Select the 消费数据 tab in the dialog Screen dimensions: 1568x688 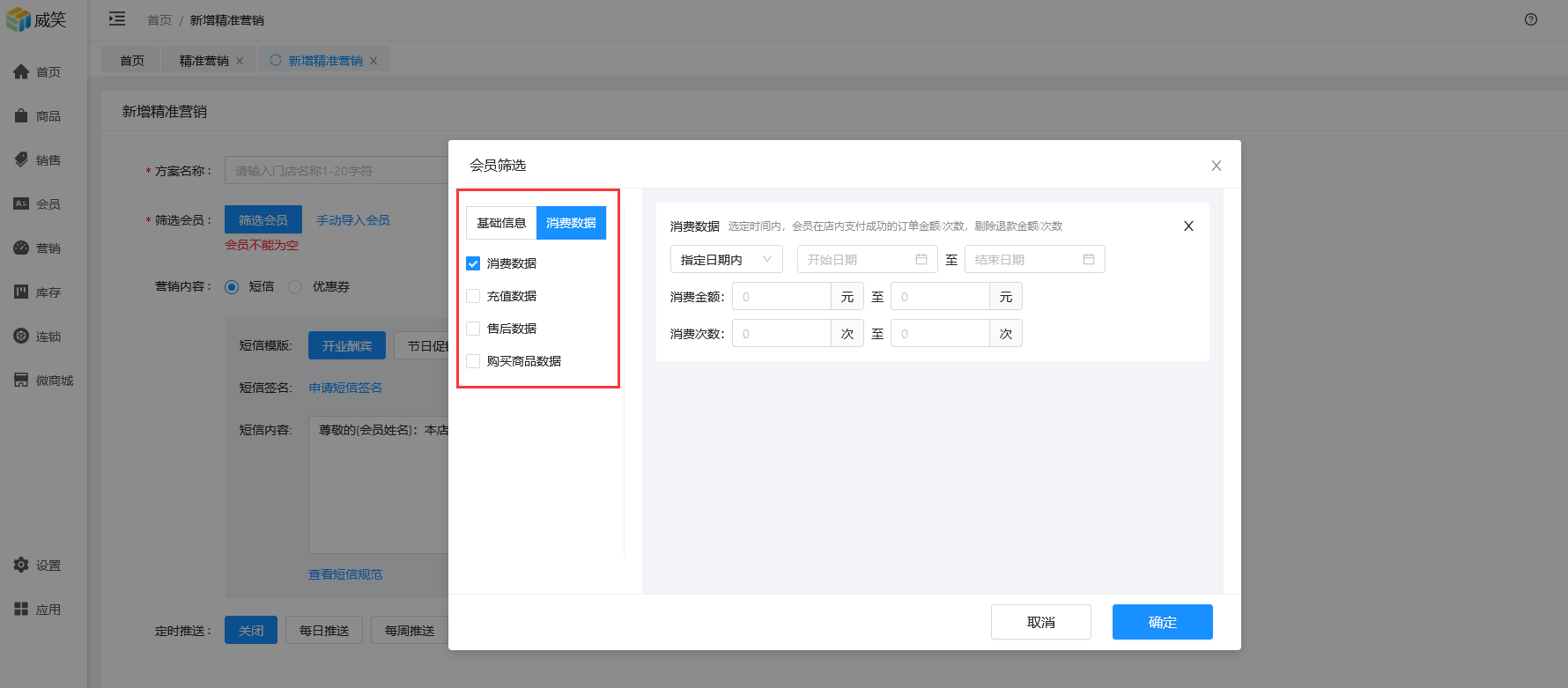(x=571, y=223)
